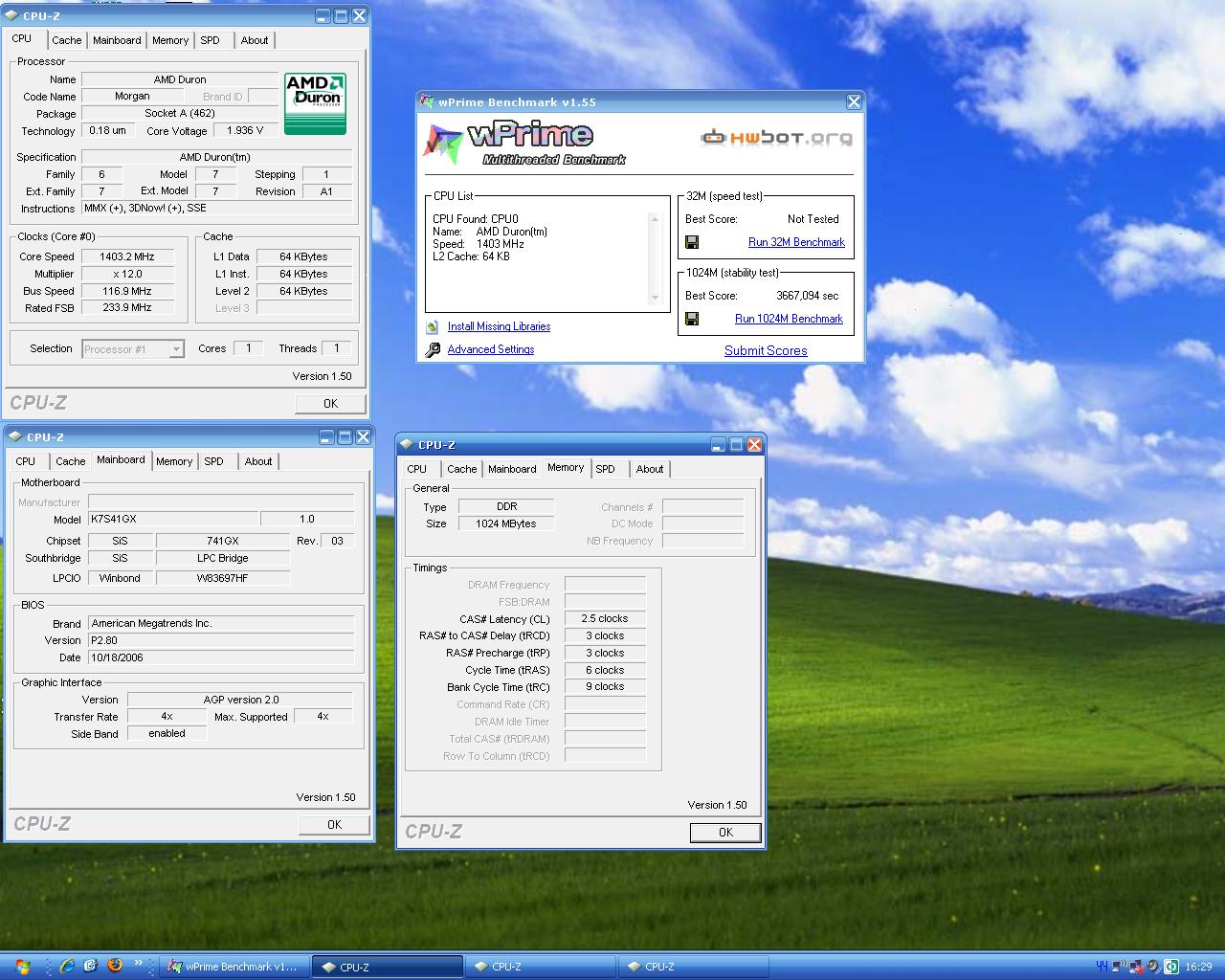Close the CPU-Z Memory window
This screenshot has height=980, width=1225.
coord(754,445)
